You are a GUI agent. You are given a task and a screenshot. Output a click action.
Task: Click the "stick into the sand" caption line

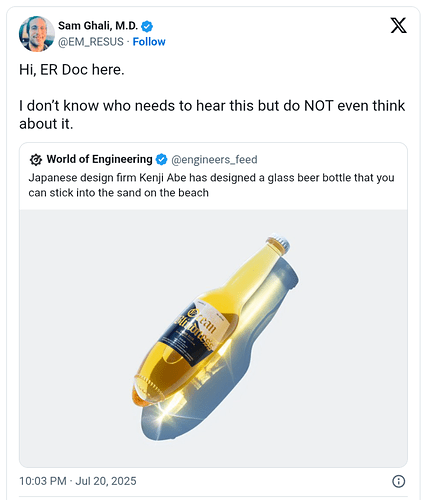[118, 193]
